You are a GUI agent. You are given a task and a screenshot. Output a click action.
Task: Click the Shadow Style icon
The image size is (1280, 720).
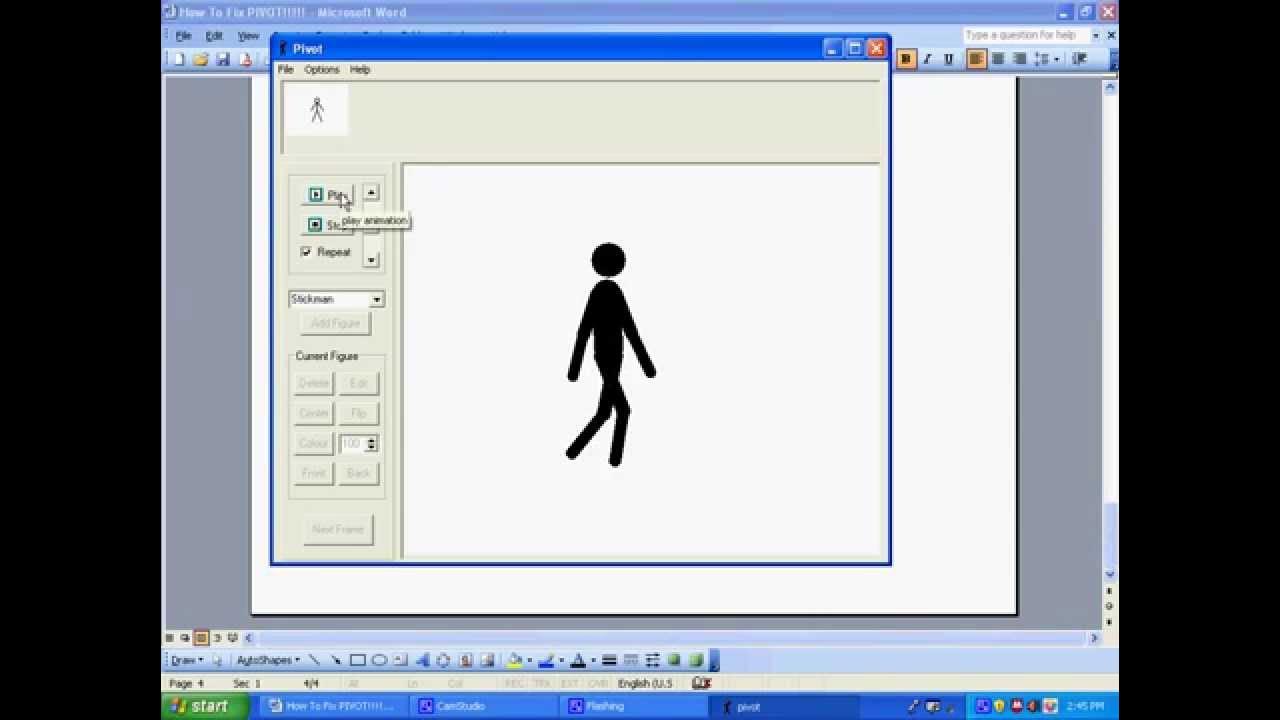tap(674, 660)
